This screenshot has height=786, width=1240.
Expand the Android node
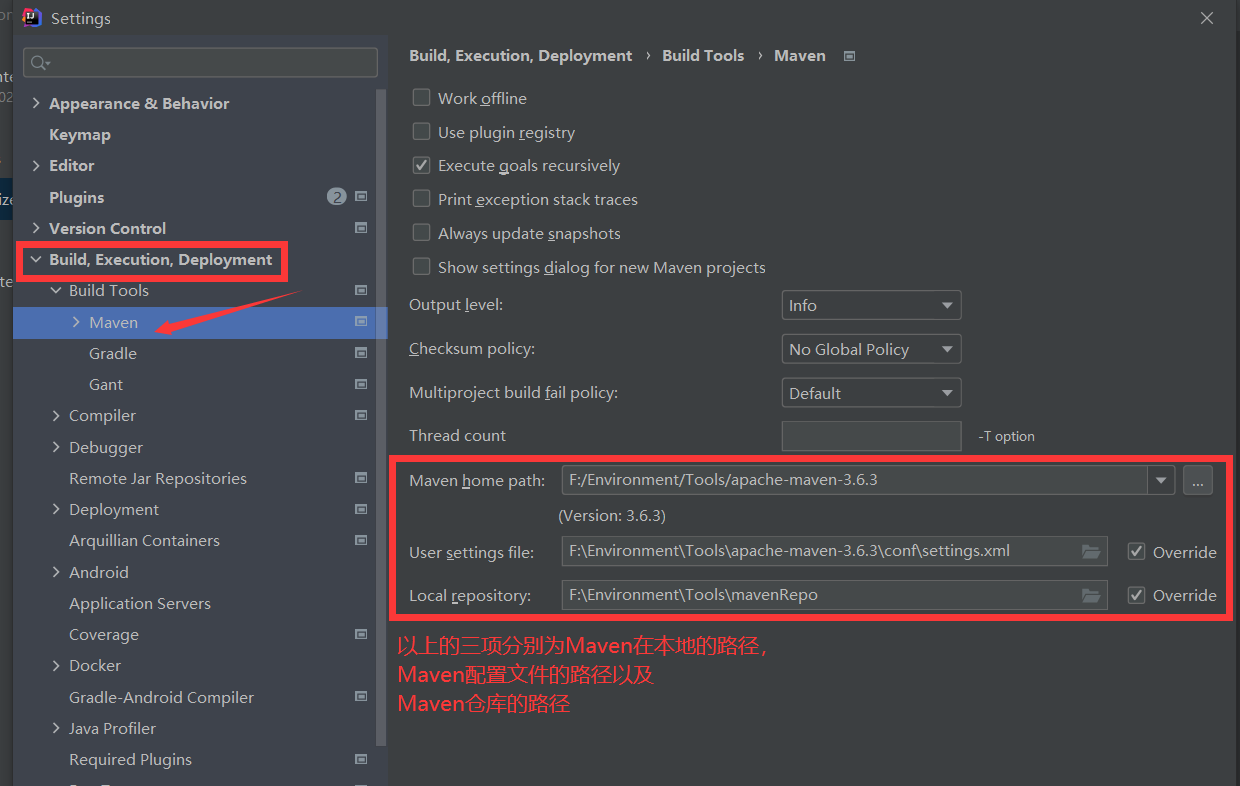click(x=56, y=572)
